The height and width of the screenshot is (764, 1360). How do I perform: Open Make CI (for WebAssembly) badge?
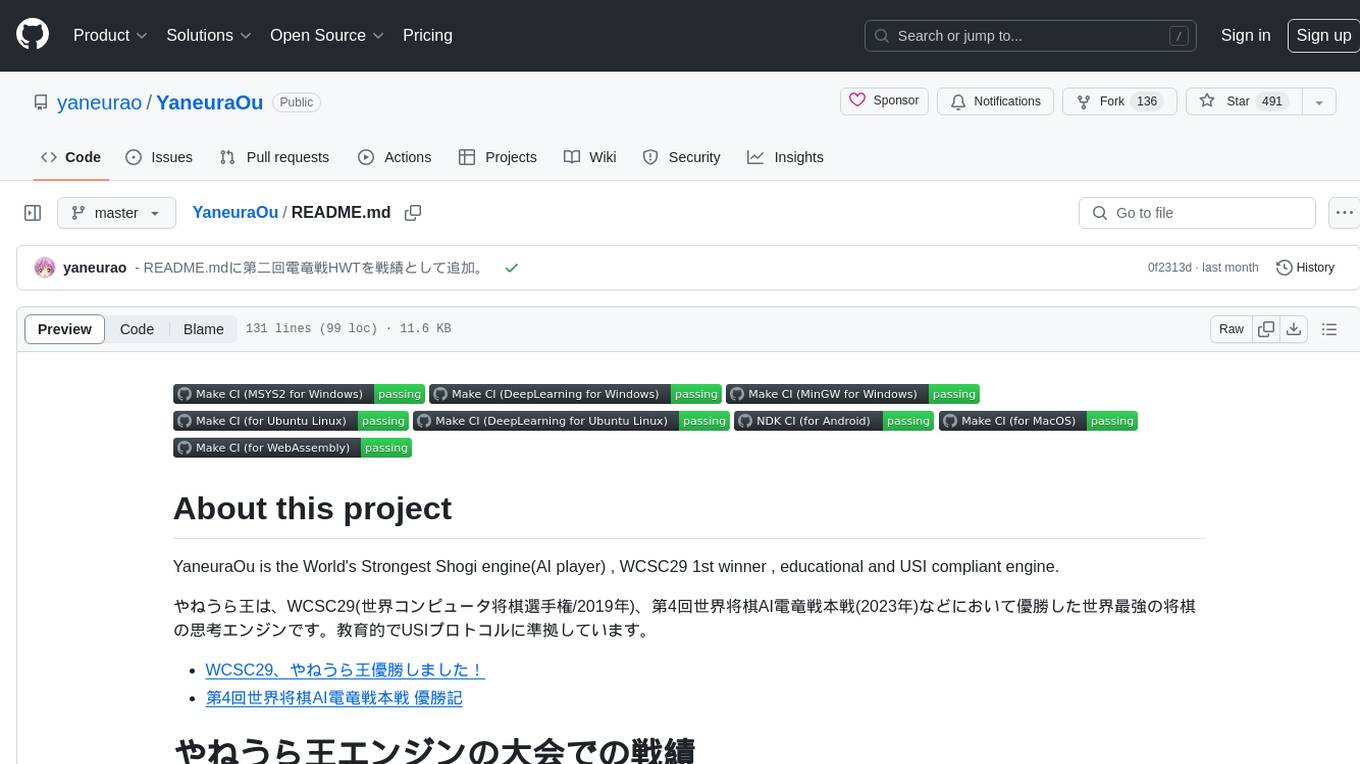pyautogui.click(x=292, y=448)
